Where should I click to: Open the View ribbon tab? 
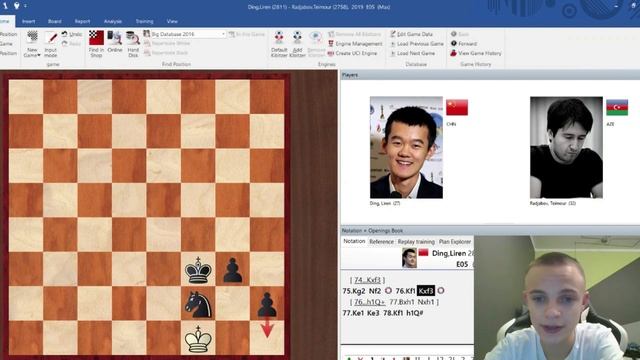click(x=172, y=21)
